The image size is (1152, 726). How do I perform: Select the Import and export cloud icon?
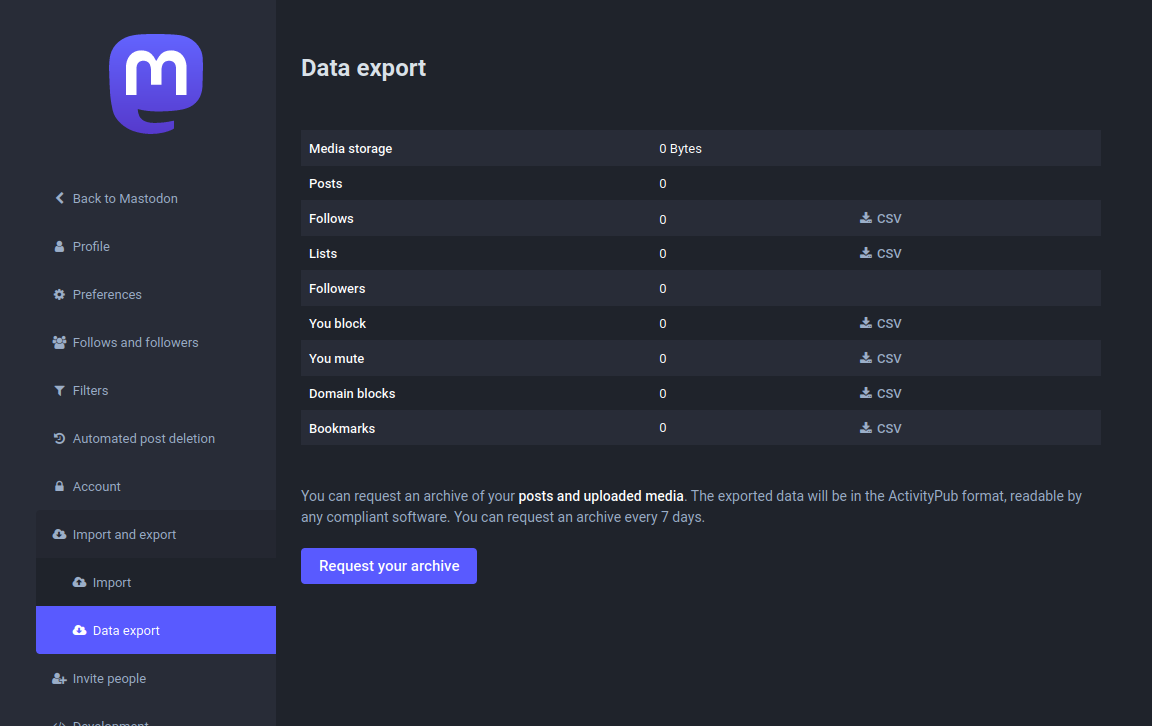(58, 534)
